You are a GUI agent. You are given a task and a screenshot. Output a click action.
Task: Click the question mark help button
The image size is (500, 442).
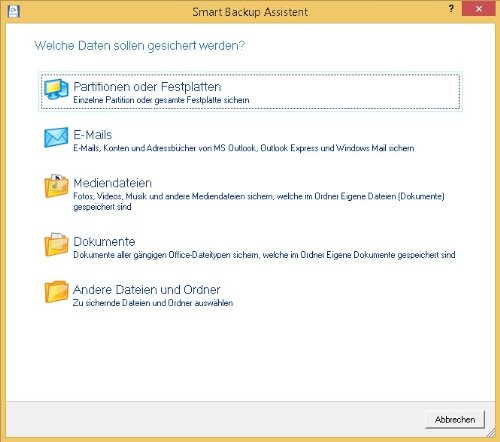[x=451, y=9]
